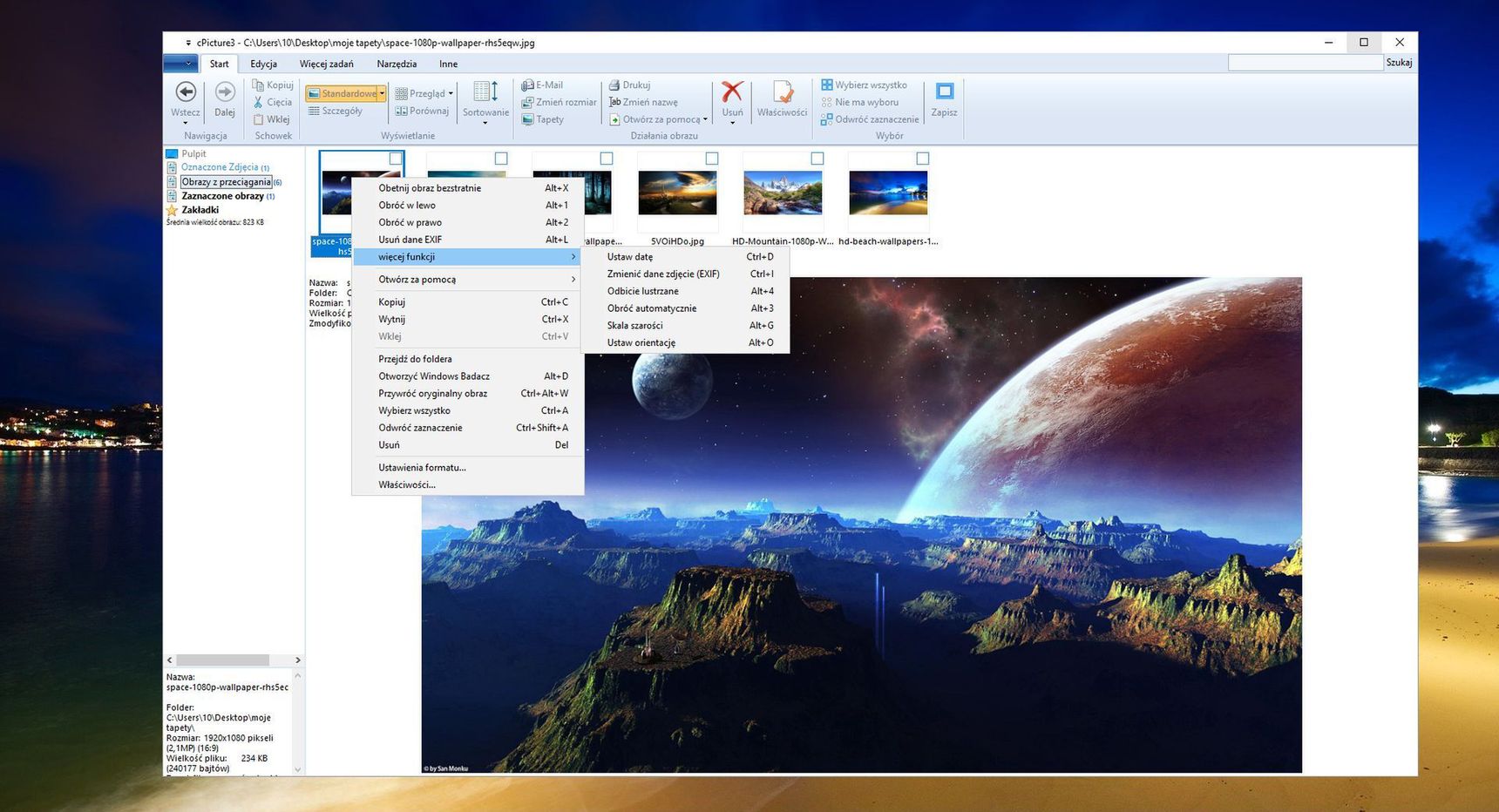This screenshot has height=812, width=1499.
Task: Click the Zakładki star icon in sidebar
Action: tap(172, 210)
